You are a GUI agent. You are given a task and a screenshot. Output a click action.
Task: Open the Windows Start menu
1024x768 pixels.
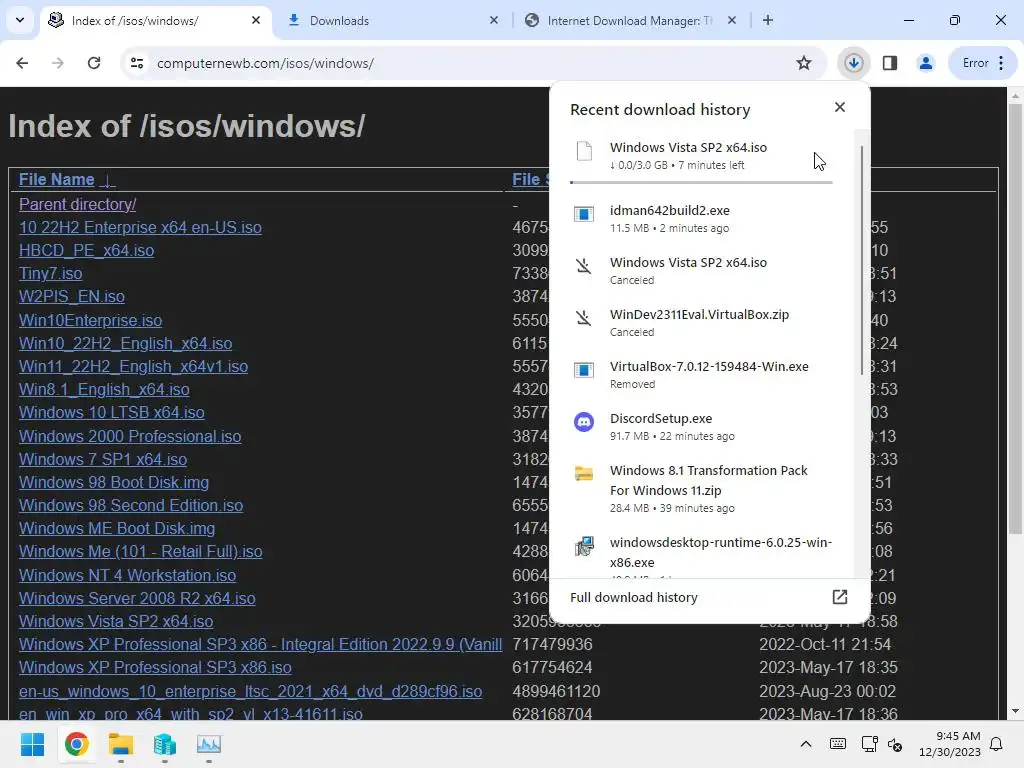(33, 744)
